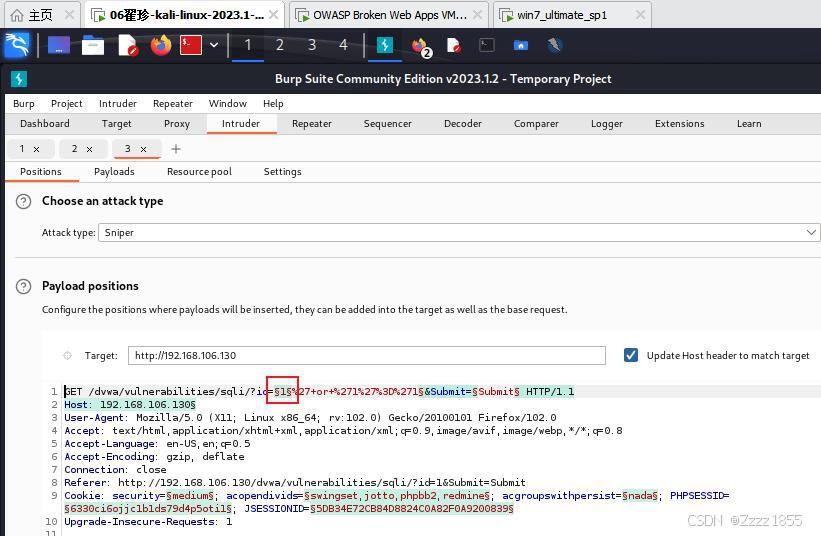Switch to the Extensions tab
Image resolution: width=821 pixels, height=536 pixels.
[679, 124]
